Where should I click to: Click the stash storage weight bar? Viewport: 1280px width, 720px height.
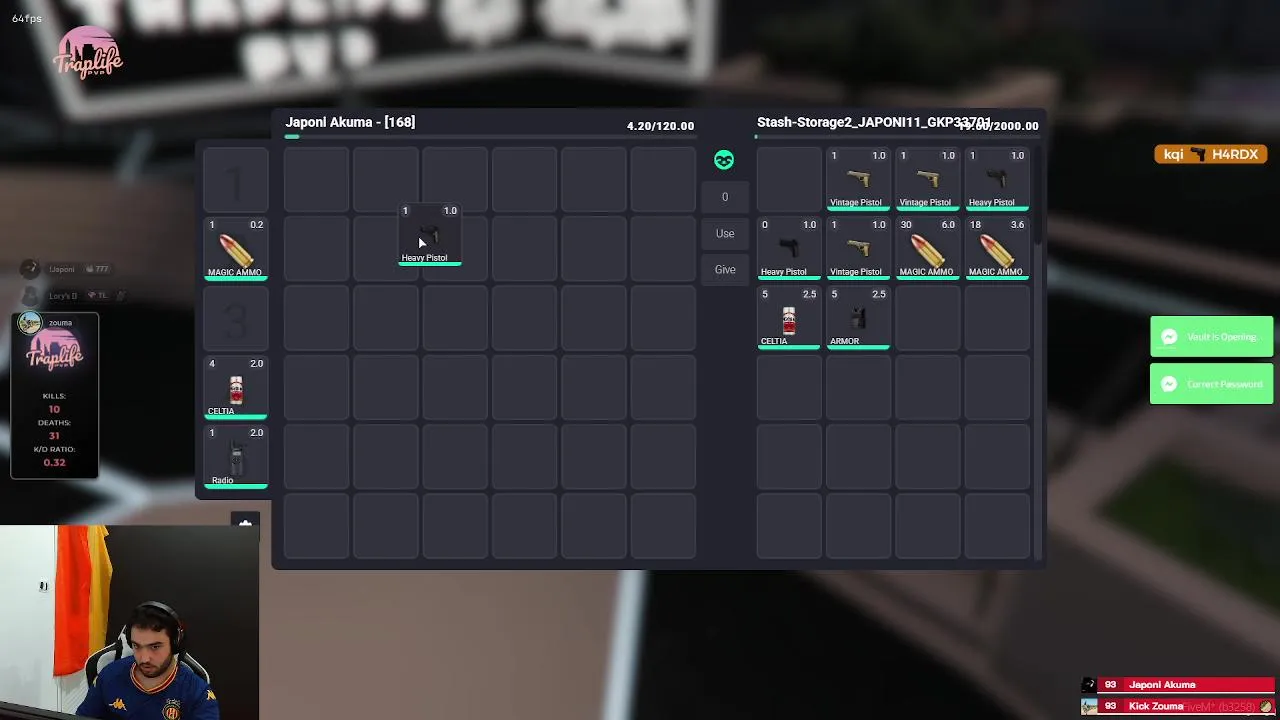point(897,137)
